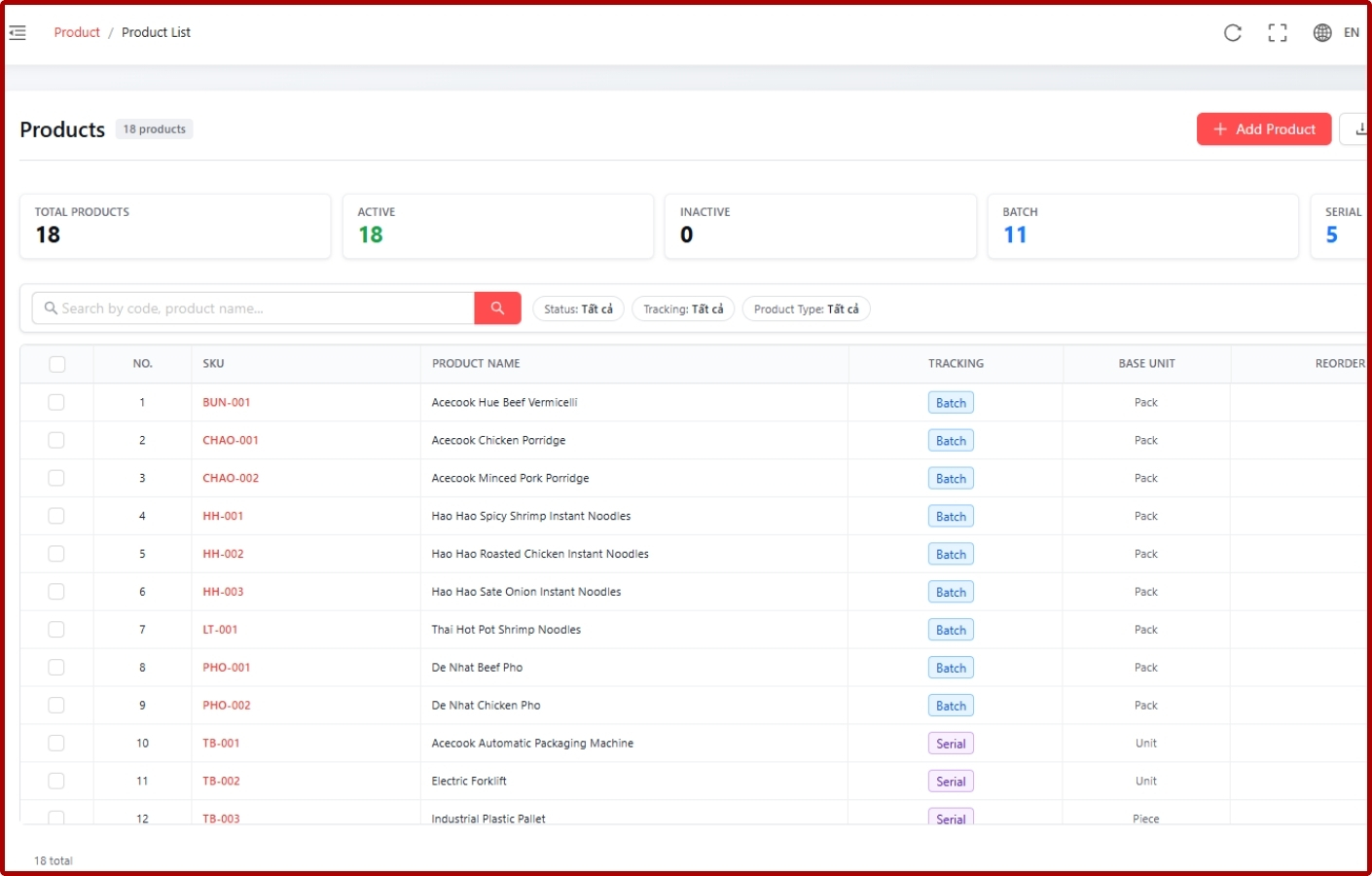Open the language globe icon
Screen dimensions: 1372x876
point(1322,33)
